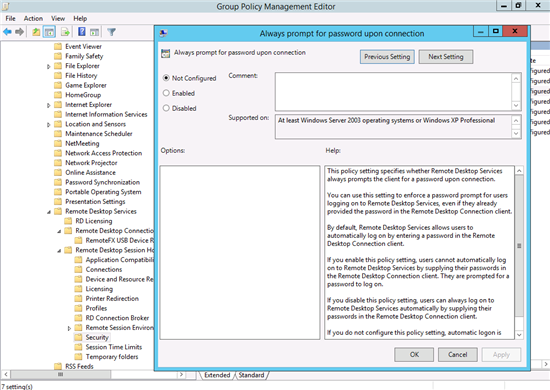The image size is (550, 390).
Task: Collapse the Remote Desktop Session Host node
Action: click(59, 250)
